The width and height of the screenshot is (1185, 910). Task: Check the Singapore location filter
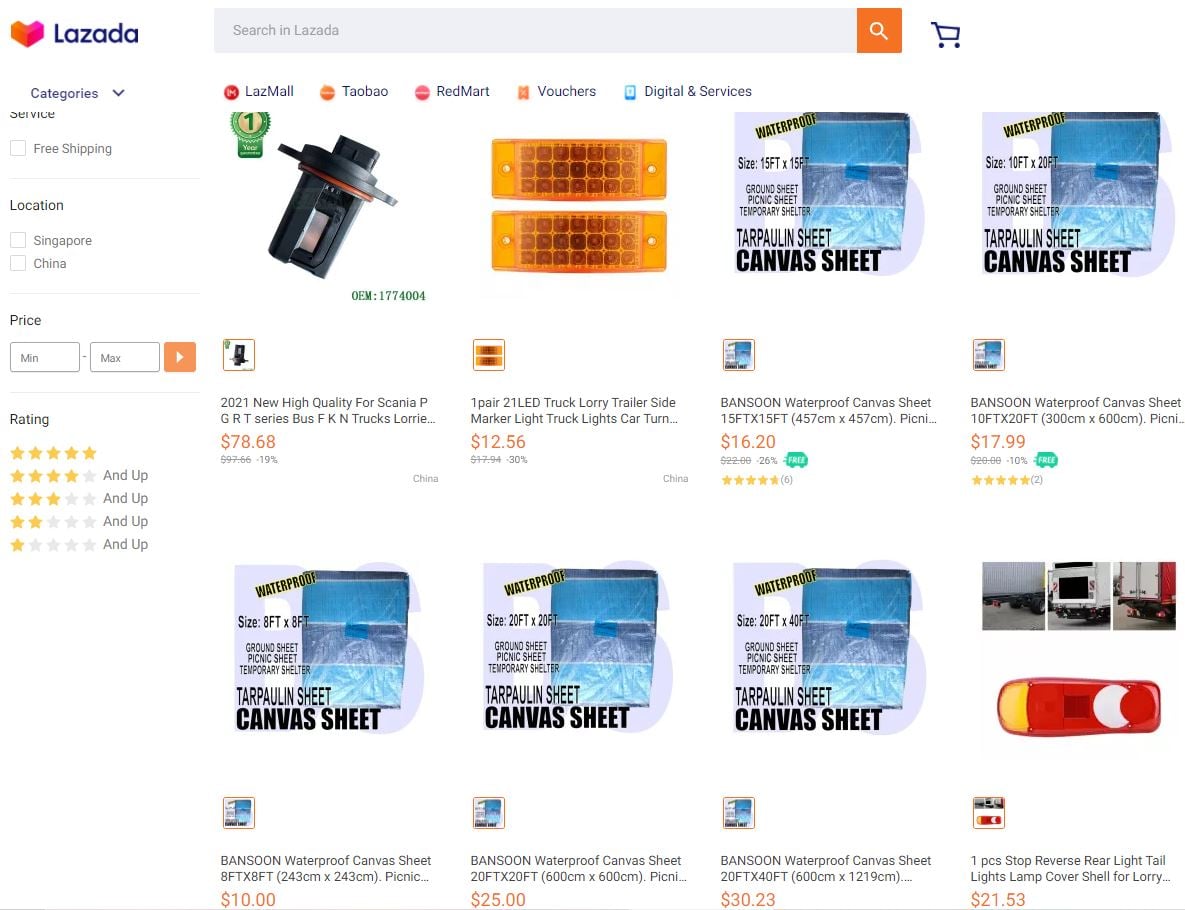coord(18,240)
